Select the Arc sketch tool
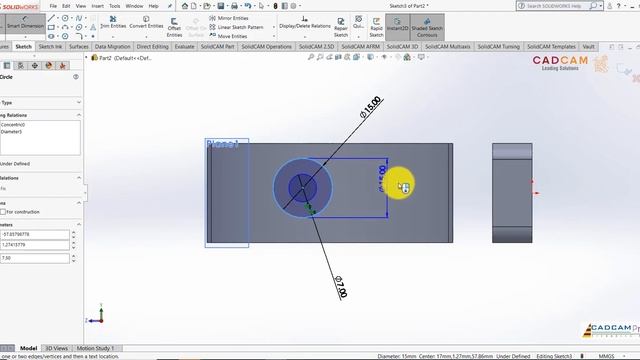Screen dimensions: 640x360 pos(65,27)
